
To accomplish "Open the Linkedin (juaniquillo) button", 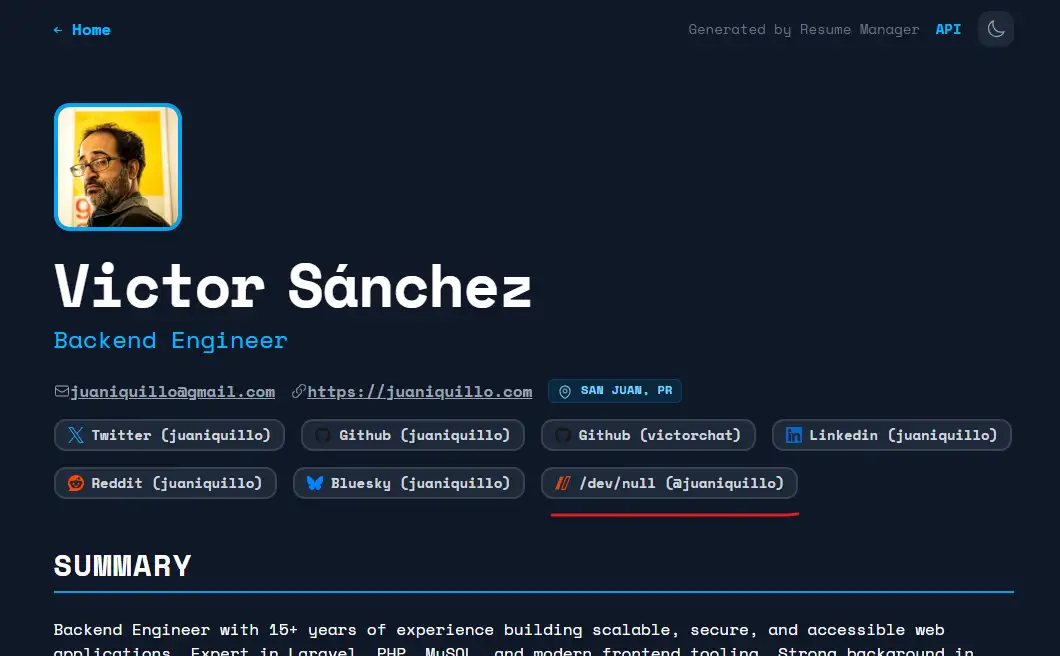I will click(x=892, y=435).
